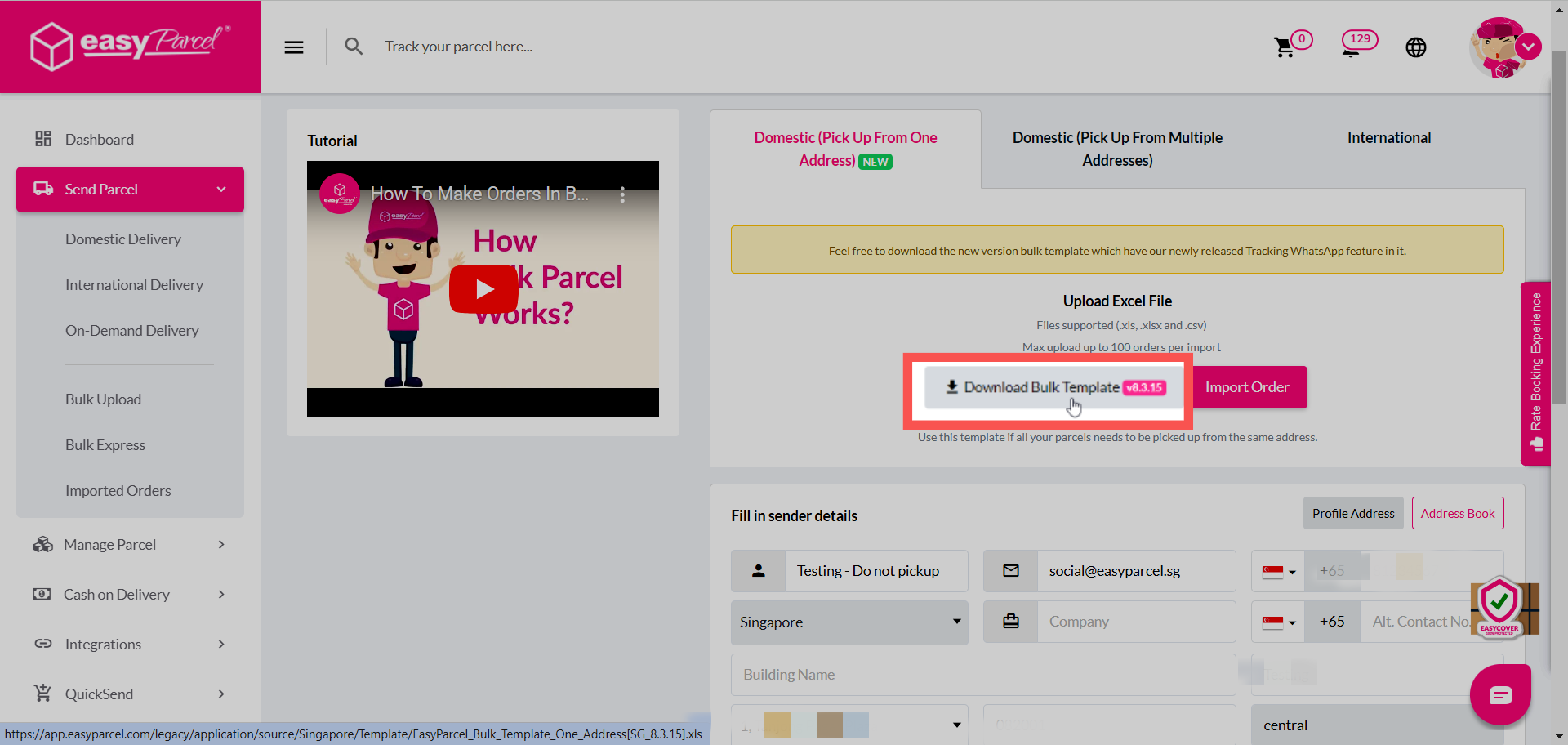
Task: Click the easyParcel logo
Action: pos(131,46)
